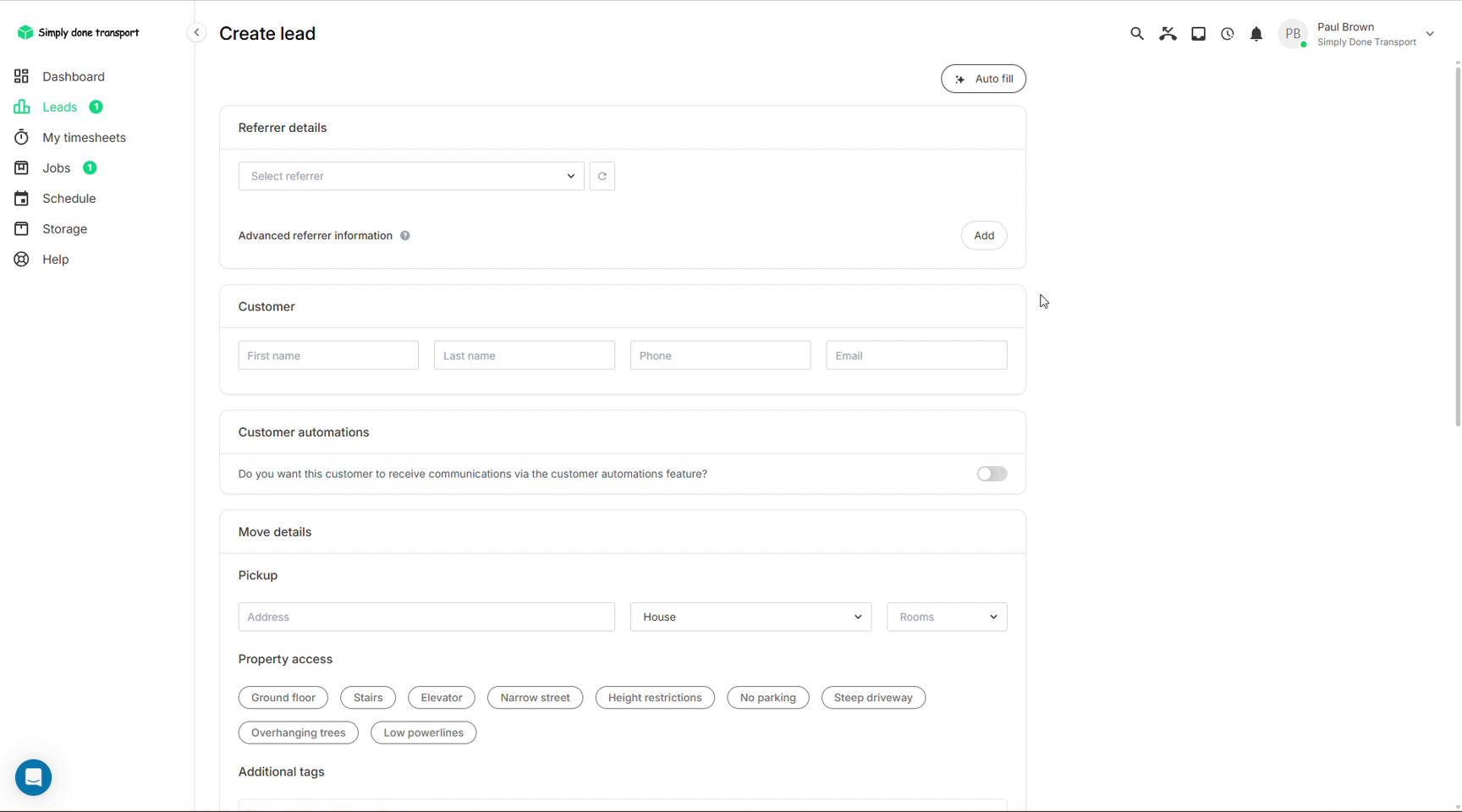Open the Rooms dropdown
The image size is (1462, 812).
pos(947,617)
